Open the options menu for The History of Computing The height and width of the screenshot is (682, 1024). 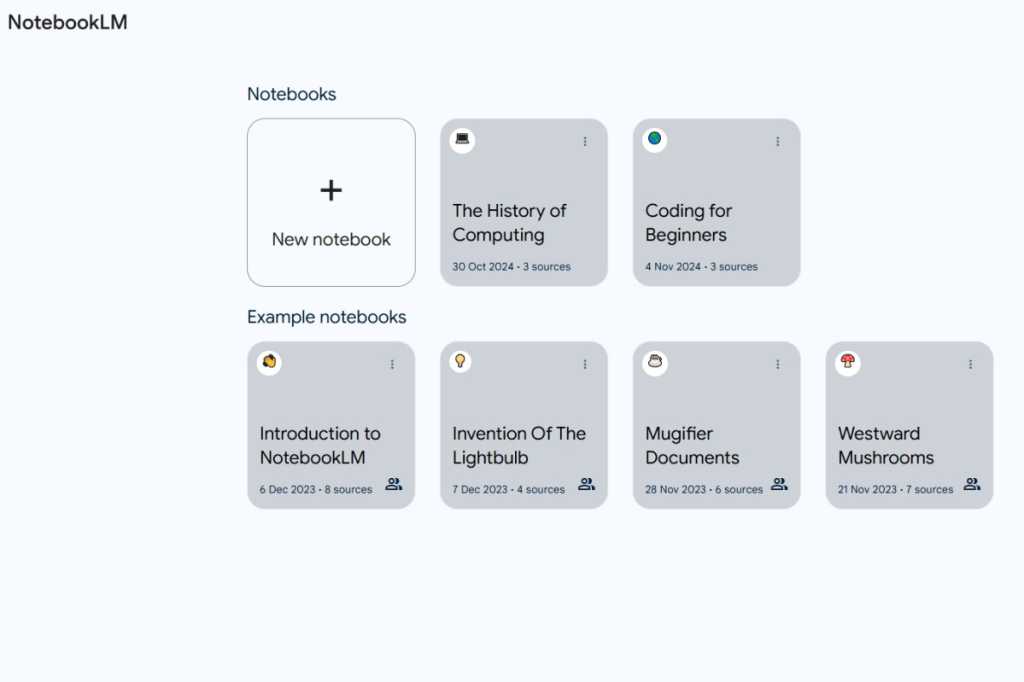(585, 141)
